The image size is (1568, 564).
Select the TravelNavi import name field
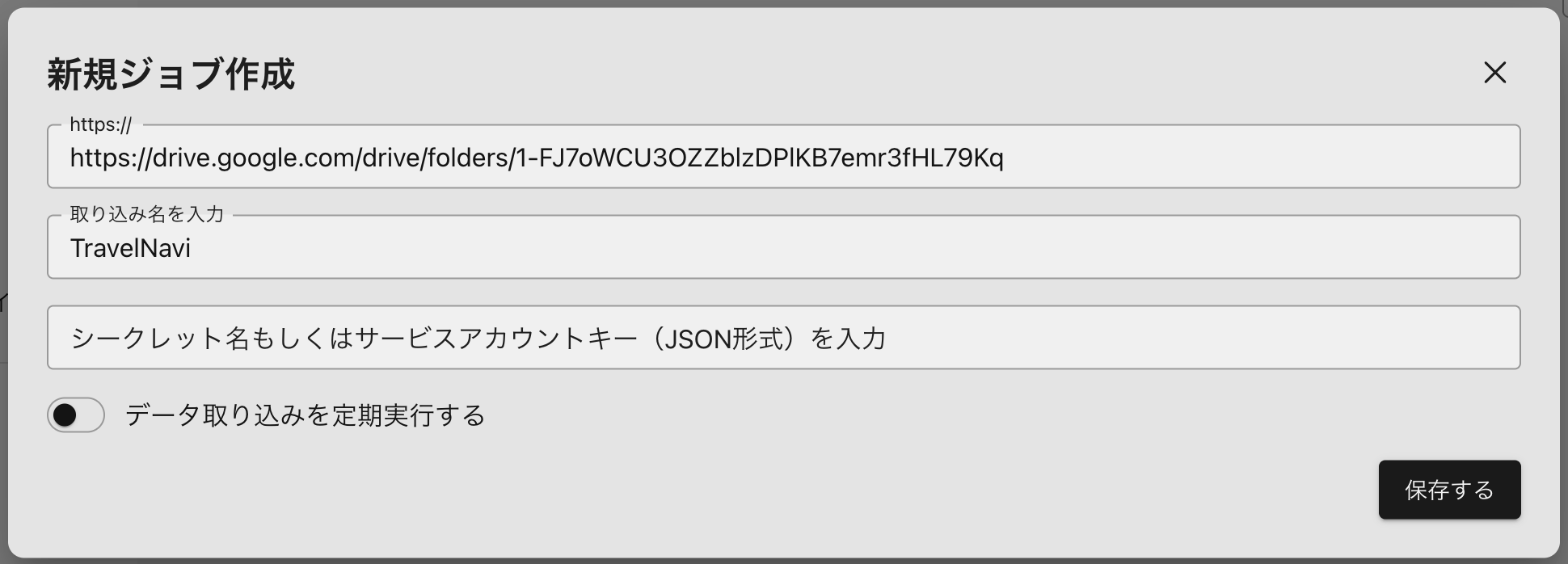[x=784, y=248]
